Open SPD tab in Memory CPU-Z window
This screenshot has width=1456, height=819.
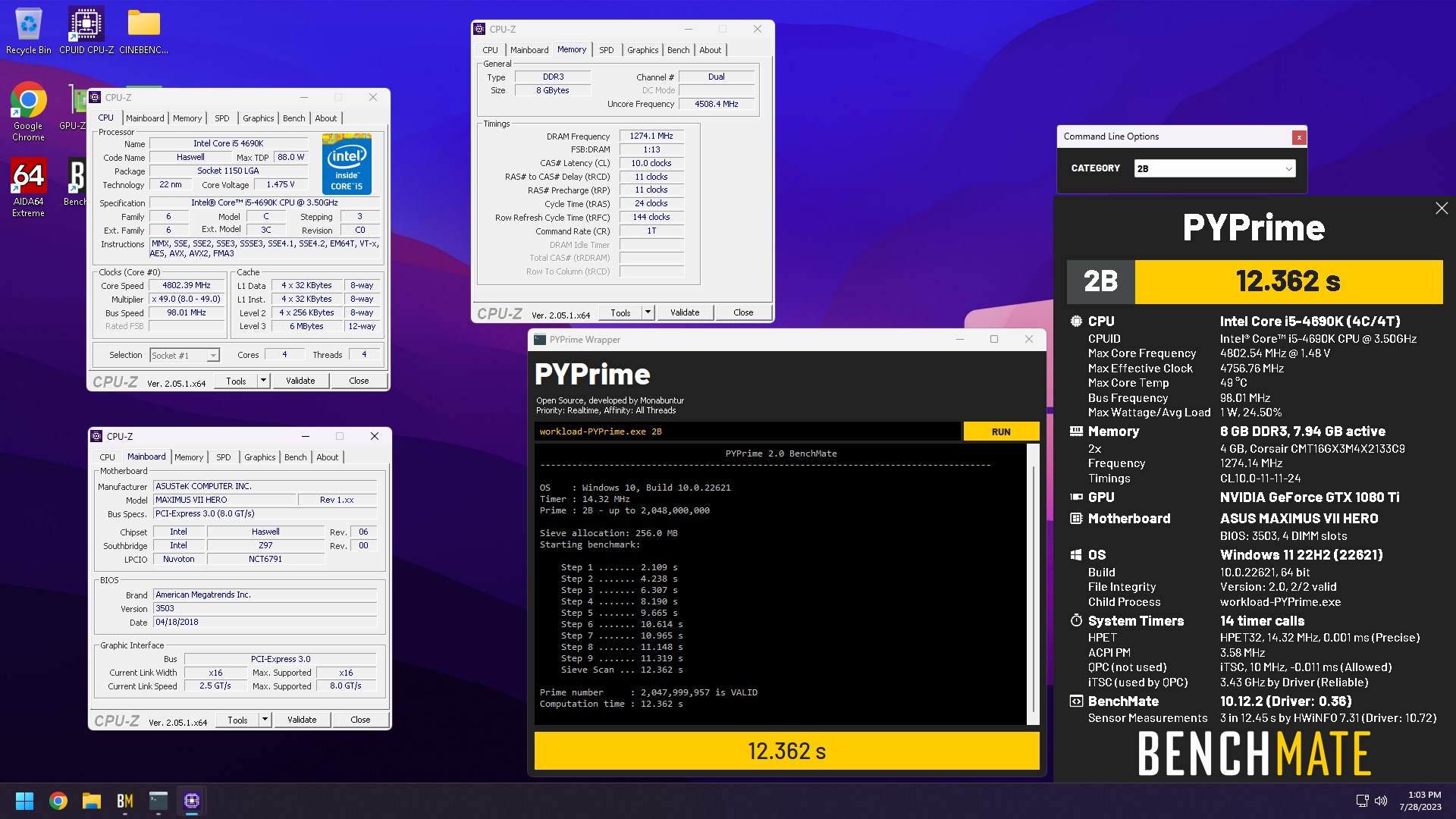click(x=606, y=50)
